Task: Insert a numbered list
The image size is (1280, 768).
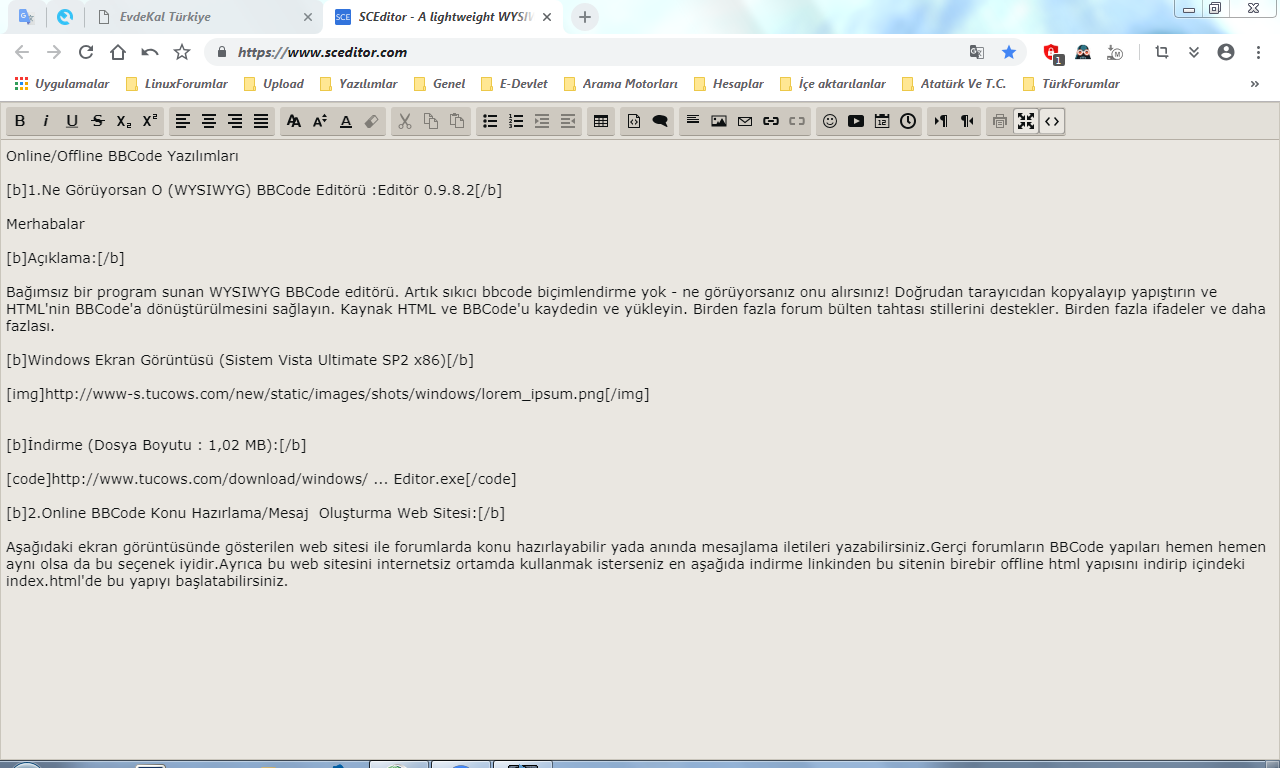Action: (516, 121)
